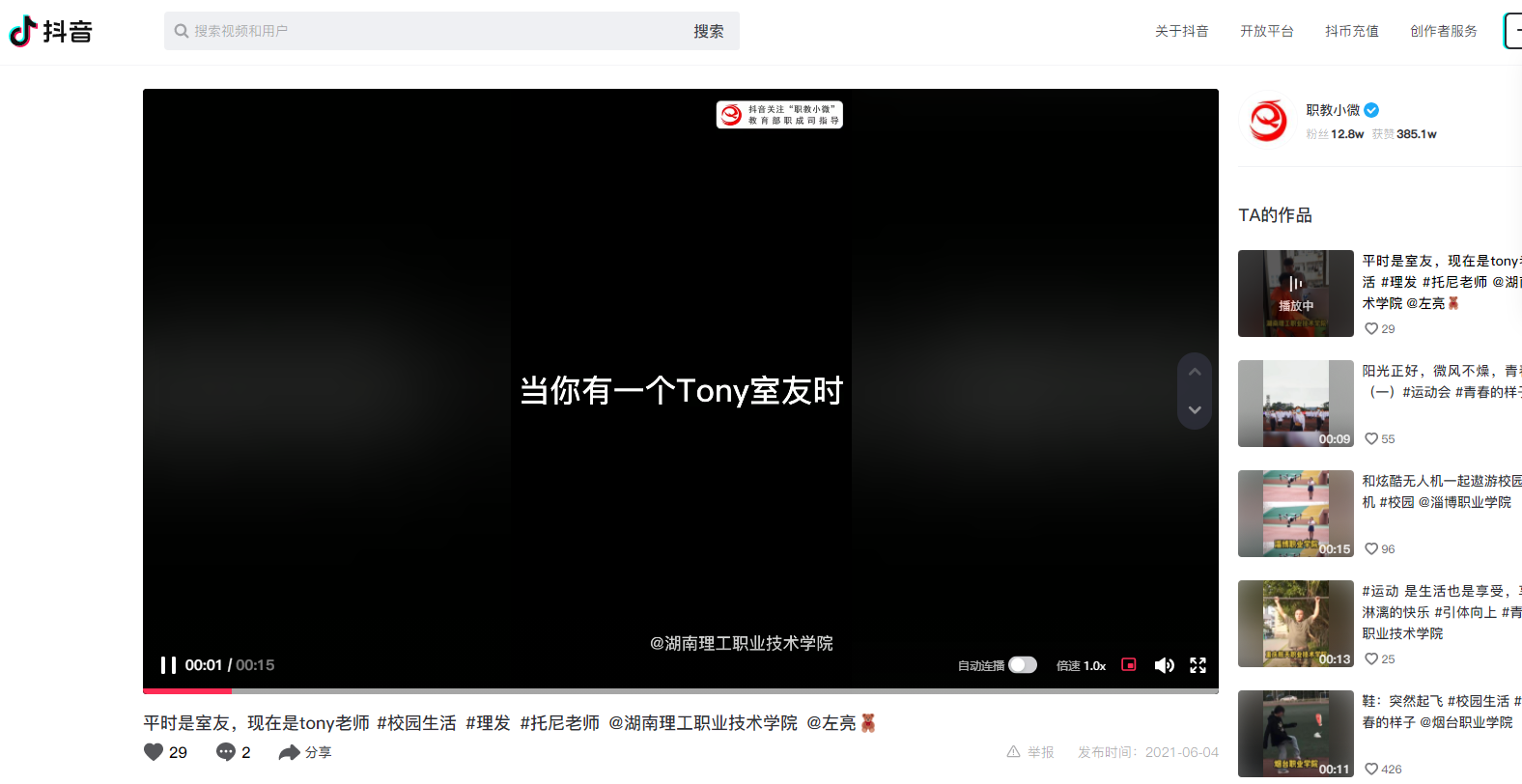This screenshot has height=784, width=1522.
Task: Go to next video with down chevron
Action: pos(1195,410)
